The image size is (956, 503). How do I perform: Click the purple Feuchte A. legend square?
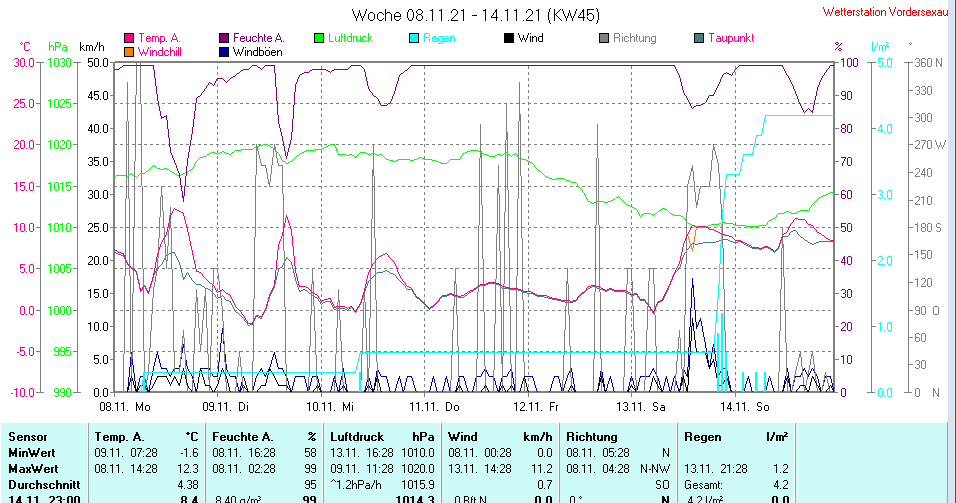click(224, 38)
